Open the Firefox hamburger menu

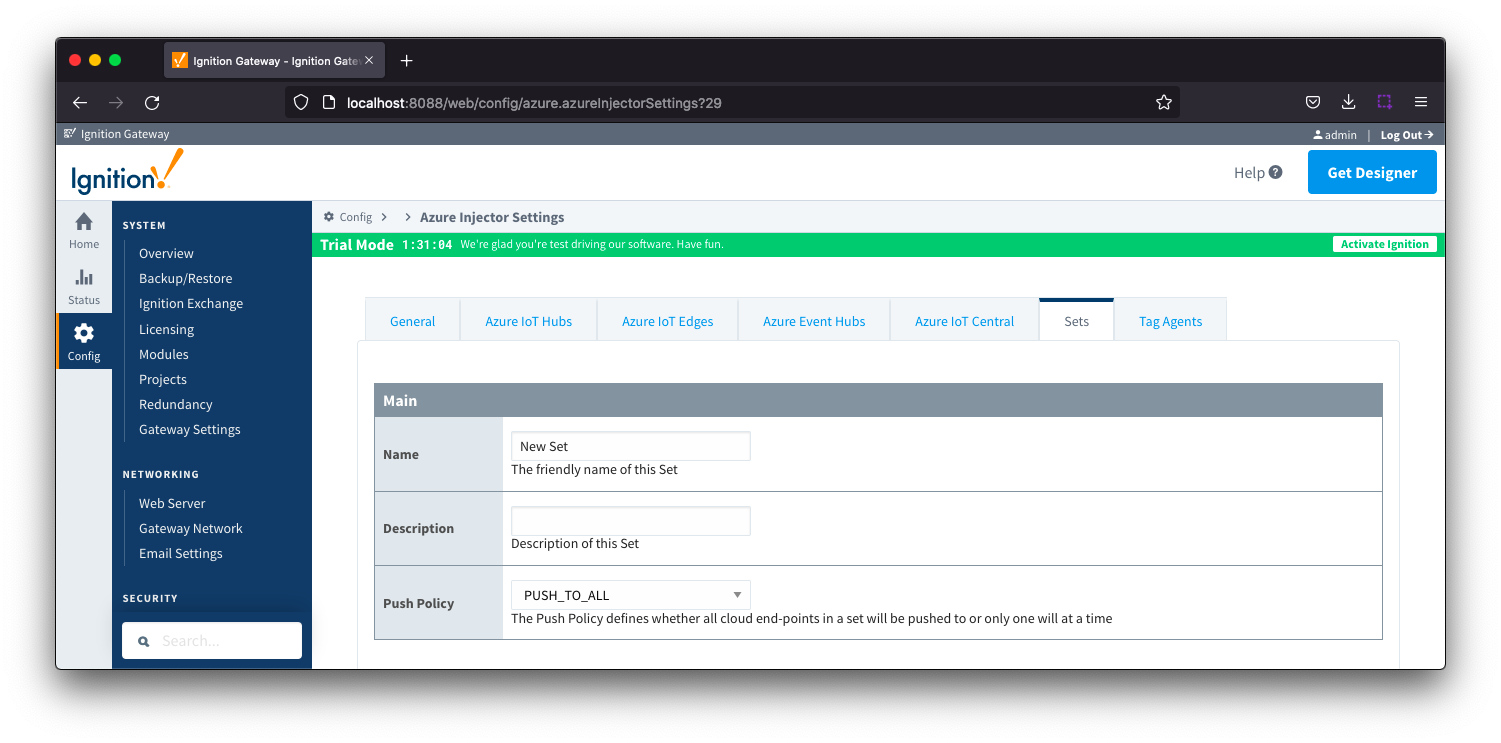tap(1420, 102)
